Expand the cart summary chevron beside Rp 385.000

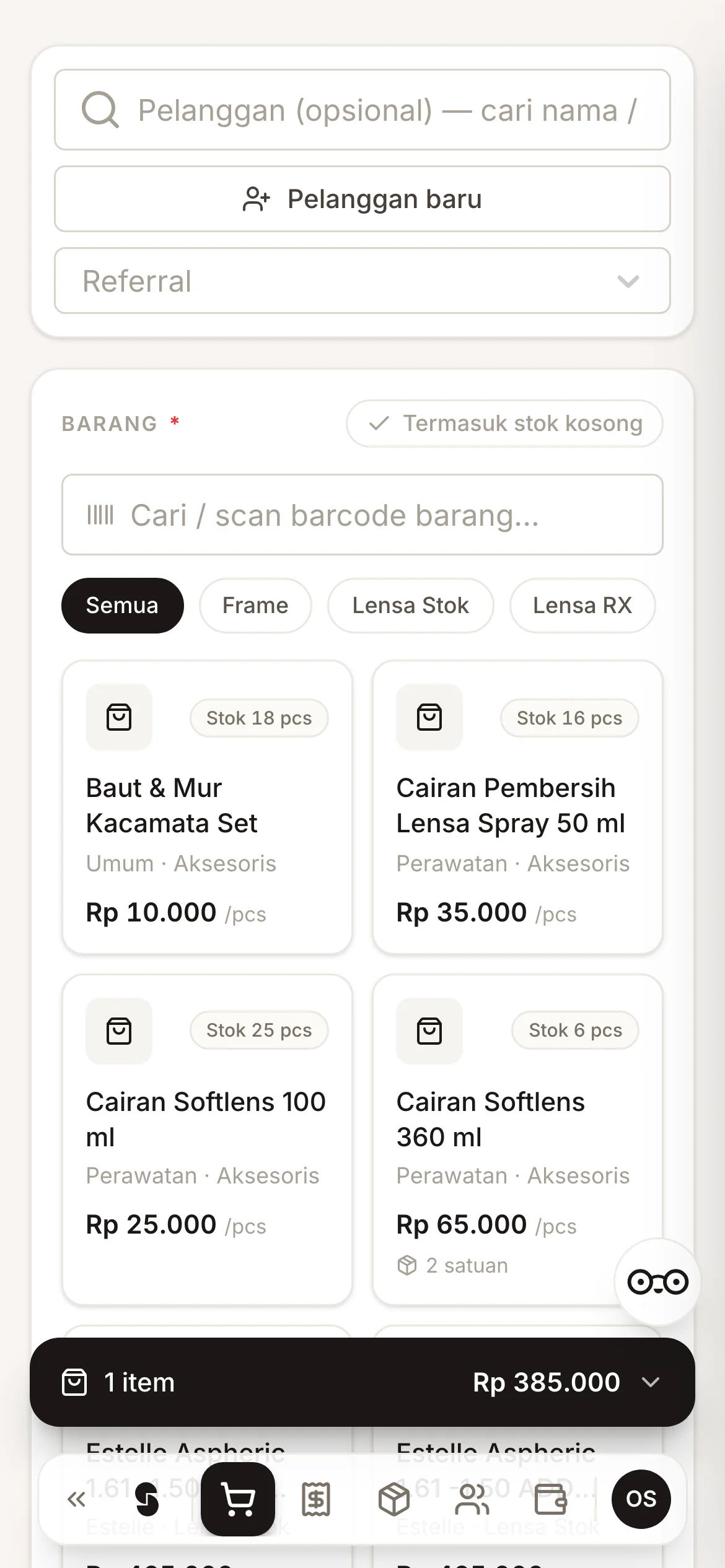pyautogui.click(x=651, y=1382)
